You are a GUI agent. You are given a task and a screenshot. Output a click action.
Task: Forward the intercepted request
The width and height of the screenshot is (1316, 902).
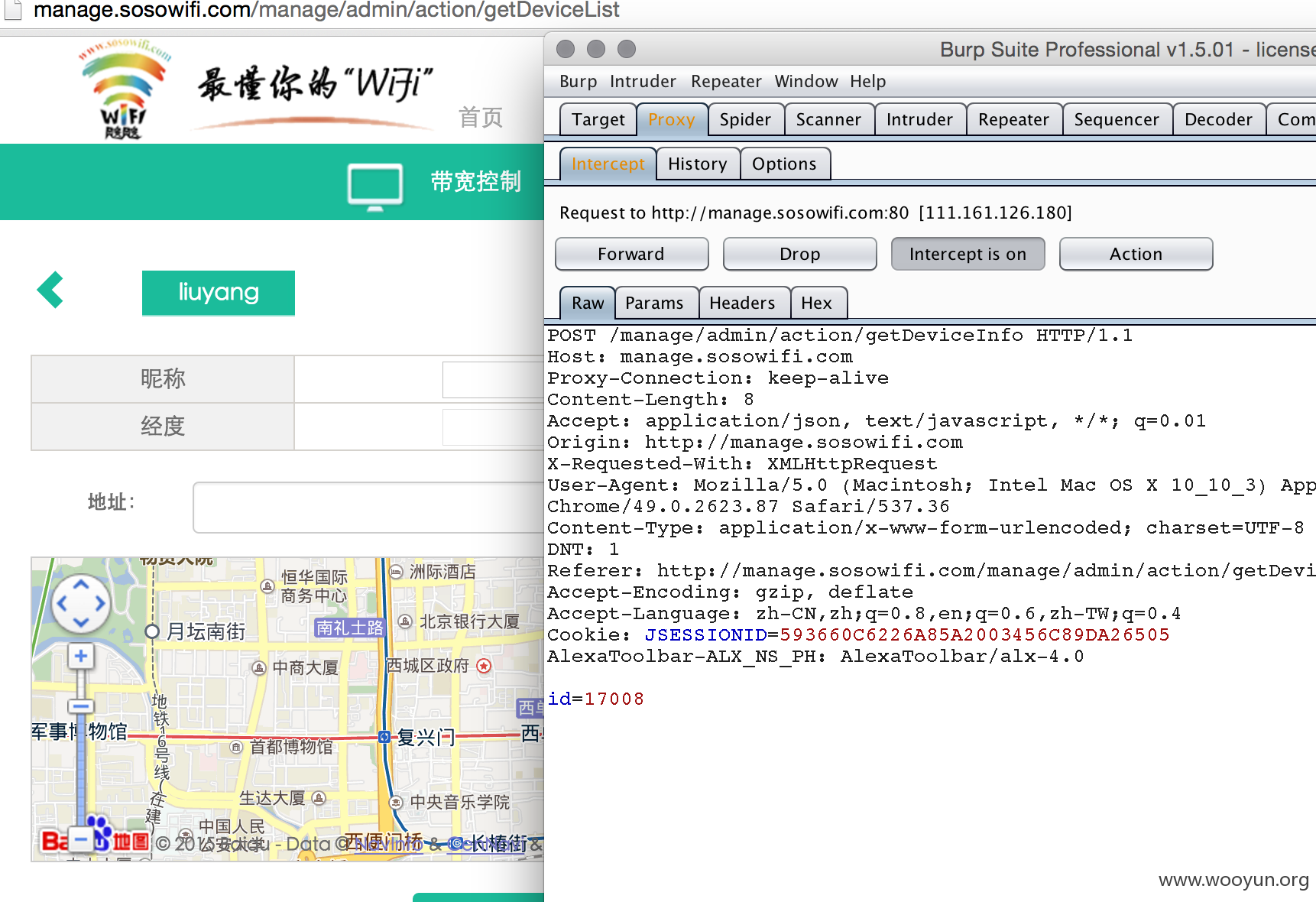pyautogui.click(x=631, y=254)
